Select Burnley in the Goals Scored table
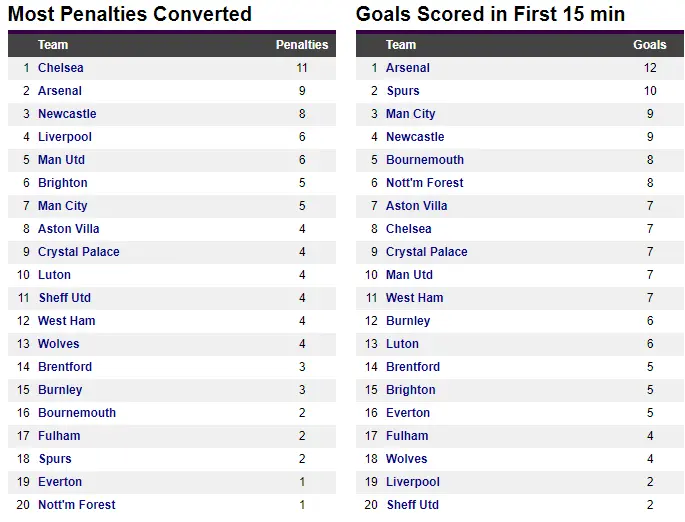This screenshot has height=522, width=685. (408, 321)
